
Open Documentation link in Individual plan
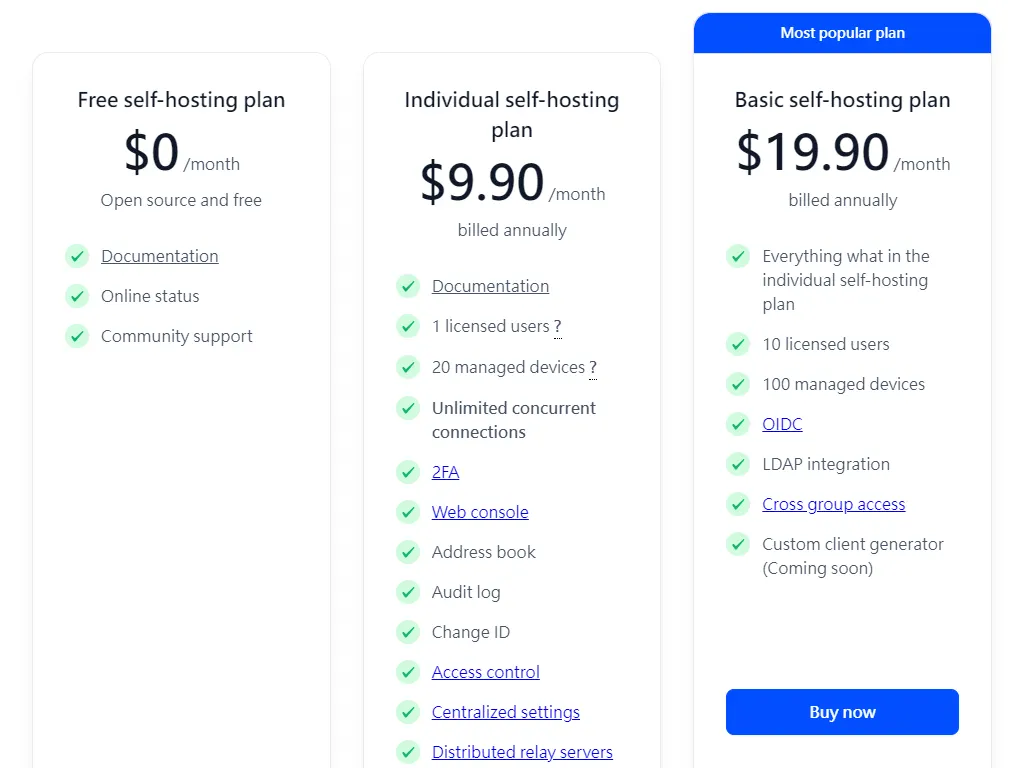(x=490, y=286)
